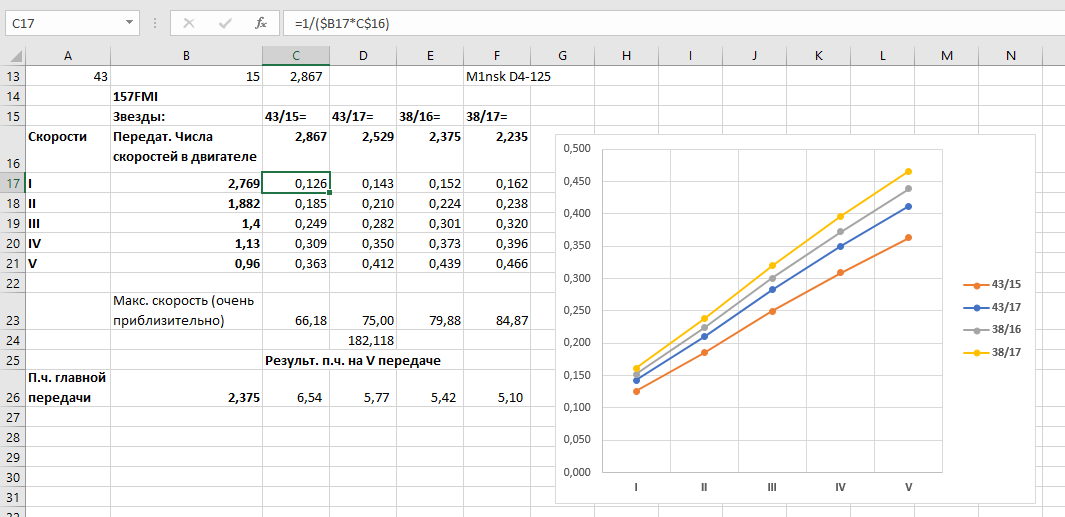
Task: Select cell with 157FMI text
Action: coord(186,97)
